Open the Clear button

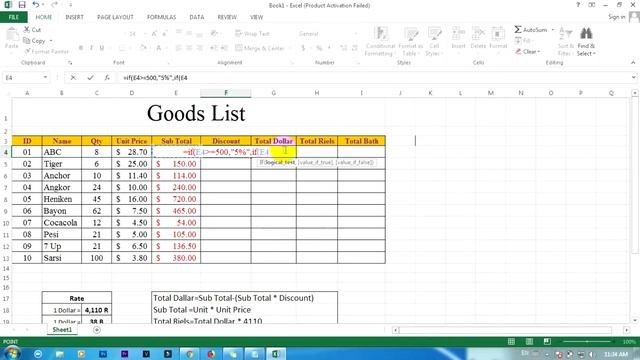[527, 51]
